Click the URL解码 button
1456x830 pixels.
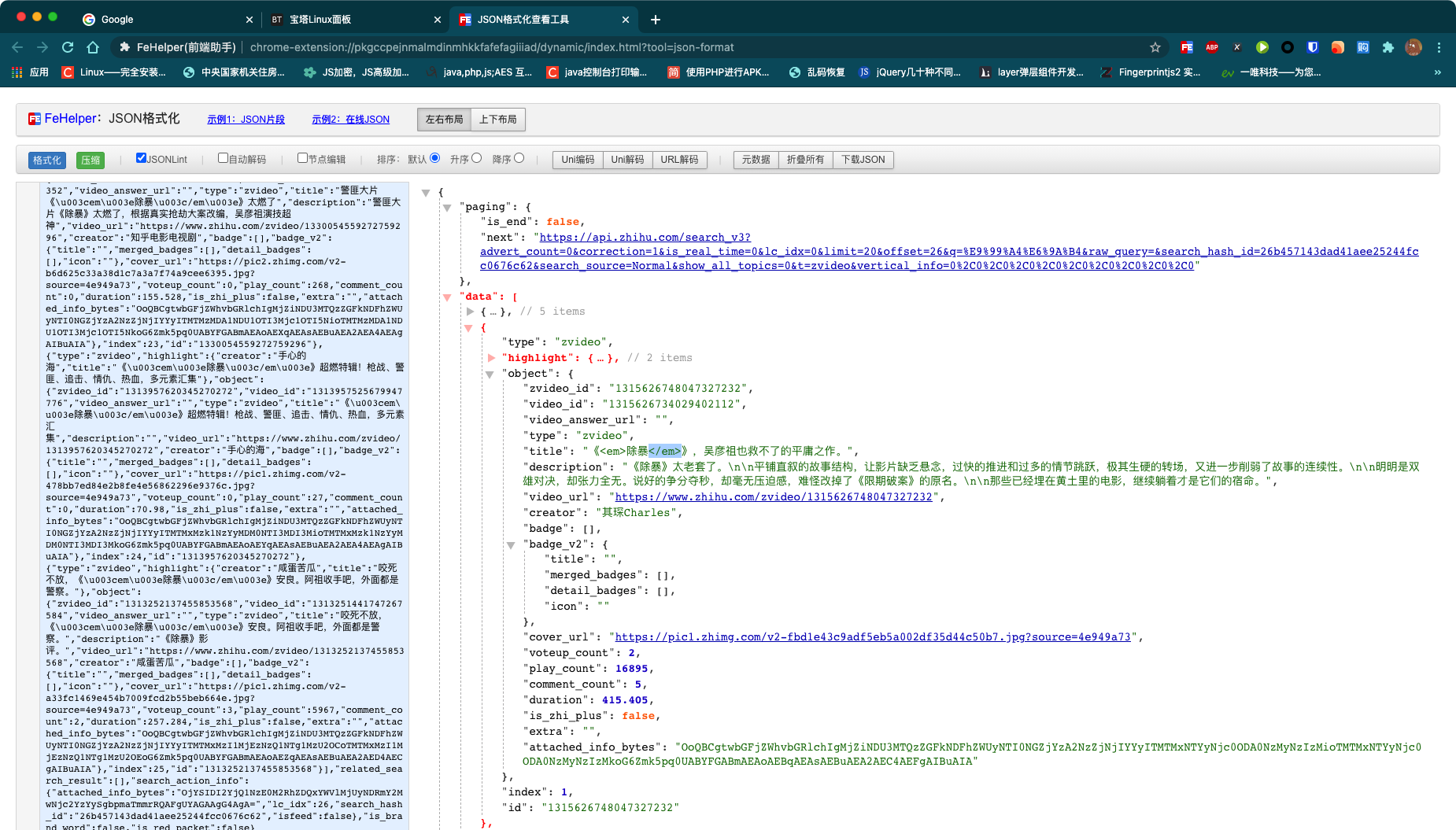(x=679, y=160)
